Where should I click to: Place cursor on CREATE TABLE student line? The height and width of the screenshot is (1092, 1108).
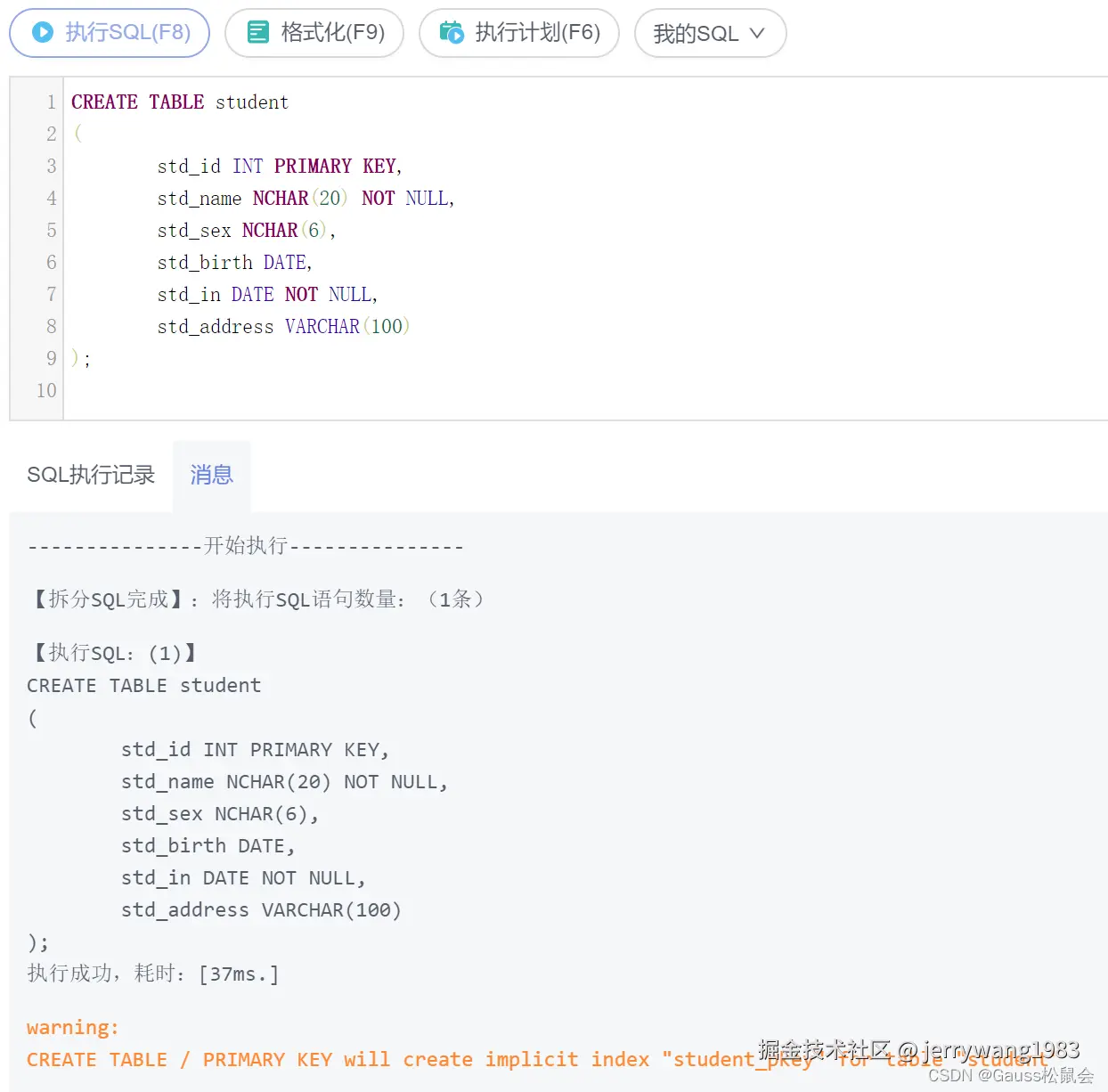[178, 102]
